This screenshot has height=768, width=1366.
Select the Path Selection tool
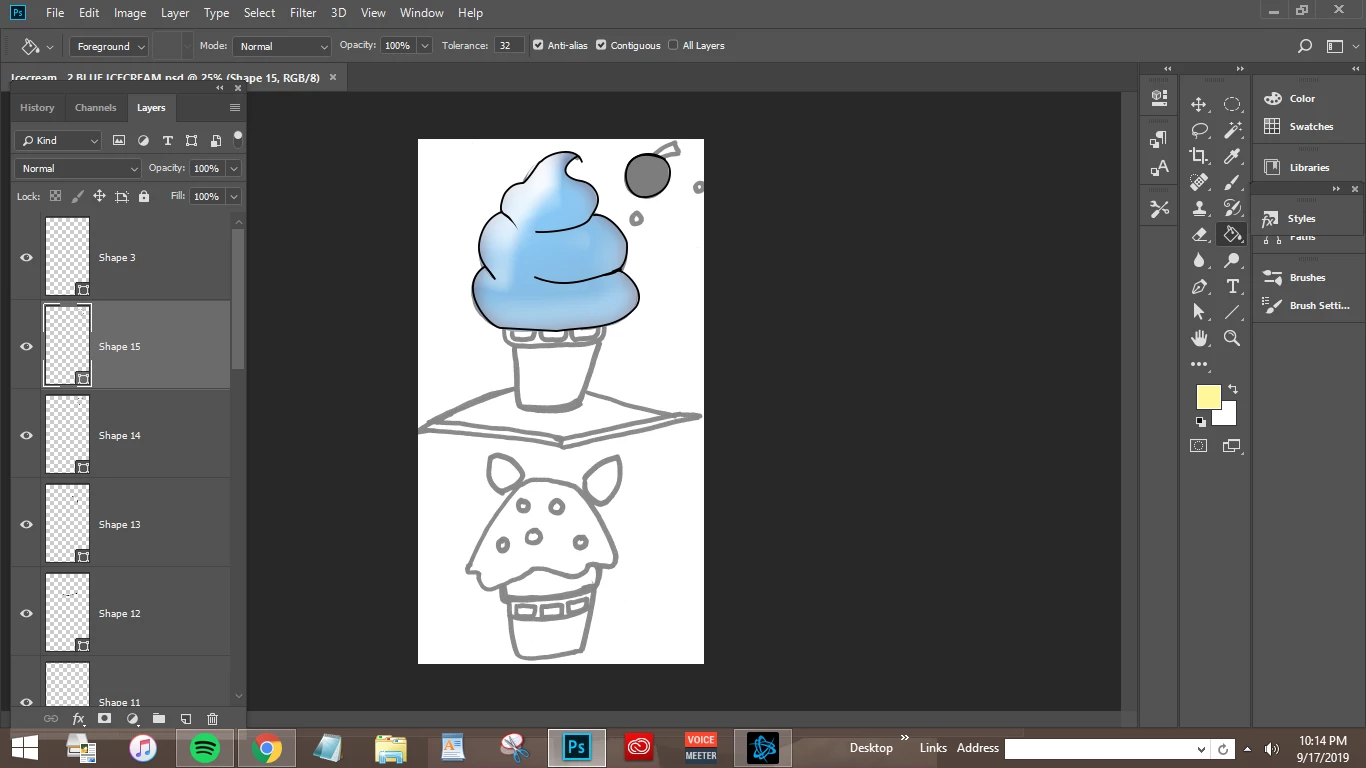point(1199,312)
